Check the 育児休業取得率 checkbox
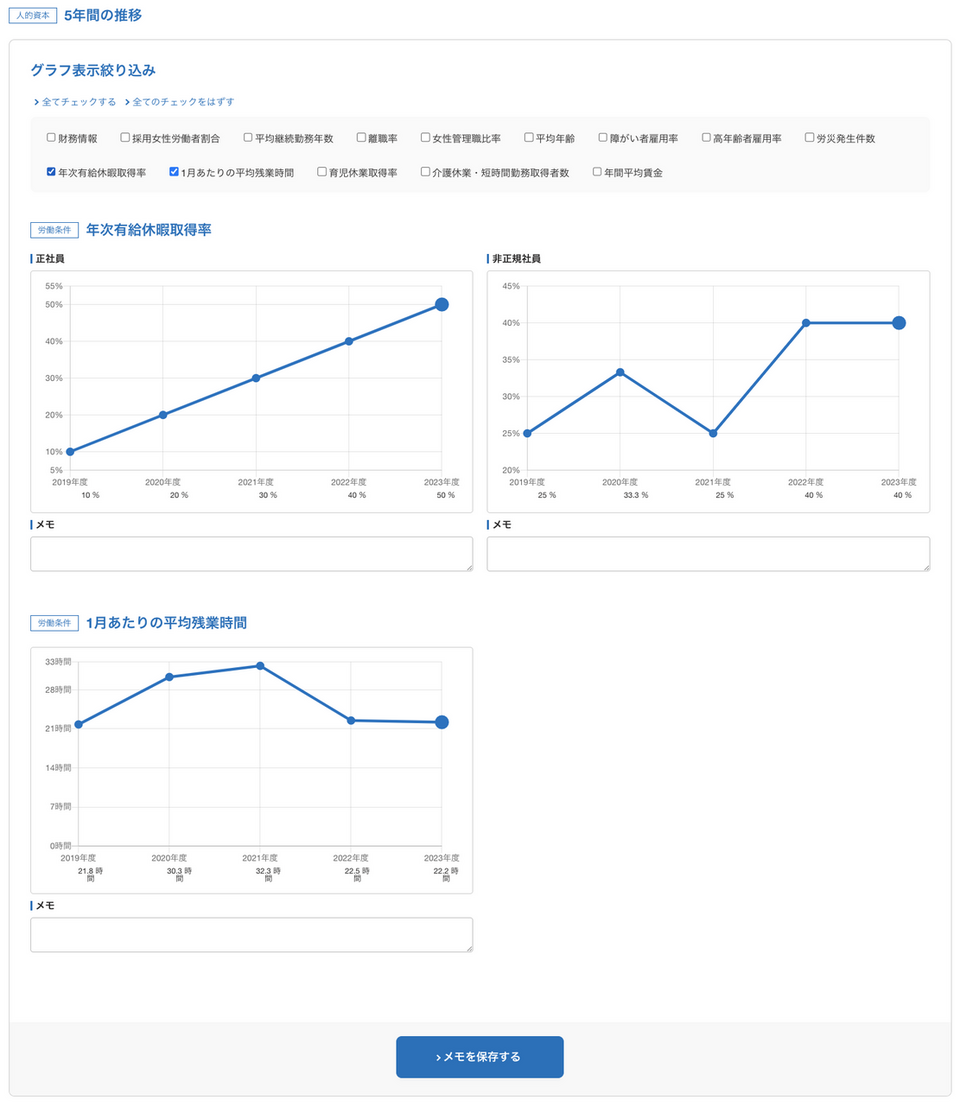 (x=322, y=172)
